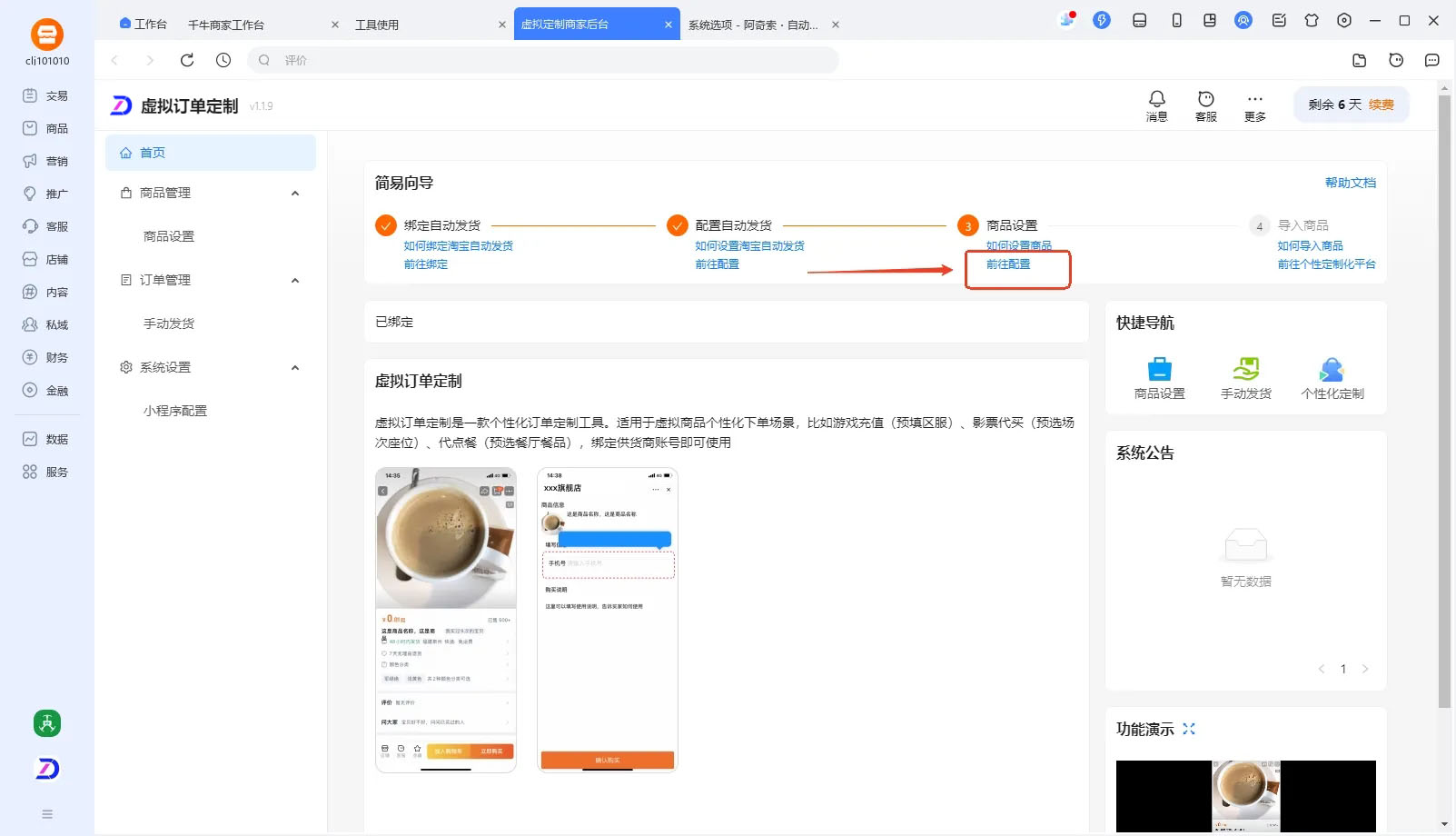Screen dimensions: 1456x836
Task: Click the chat bubble icon top right
Action: (1431, 60)
